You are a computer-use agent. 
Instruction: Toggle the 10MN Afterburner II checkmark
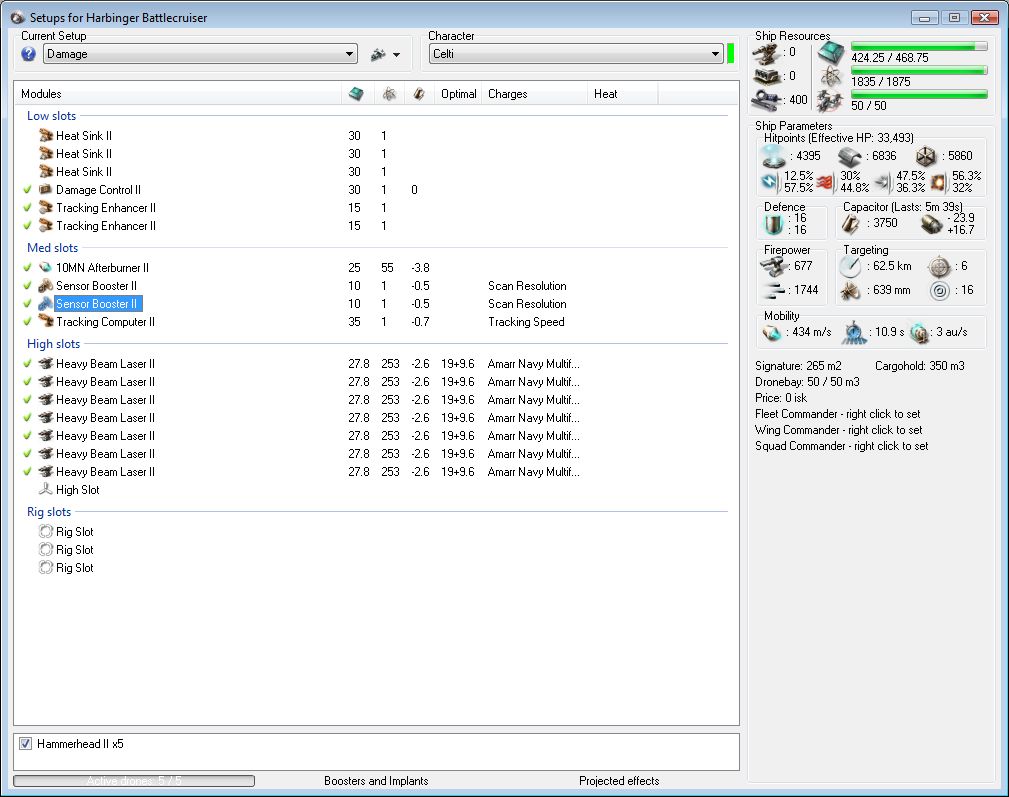click(27, 268)
